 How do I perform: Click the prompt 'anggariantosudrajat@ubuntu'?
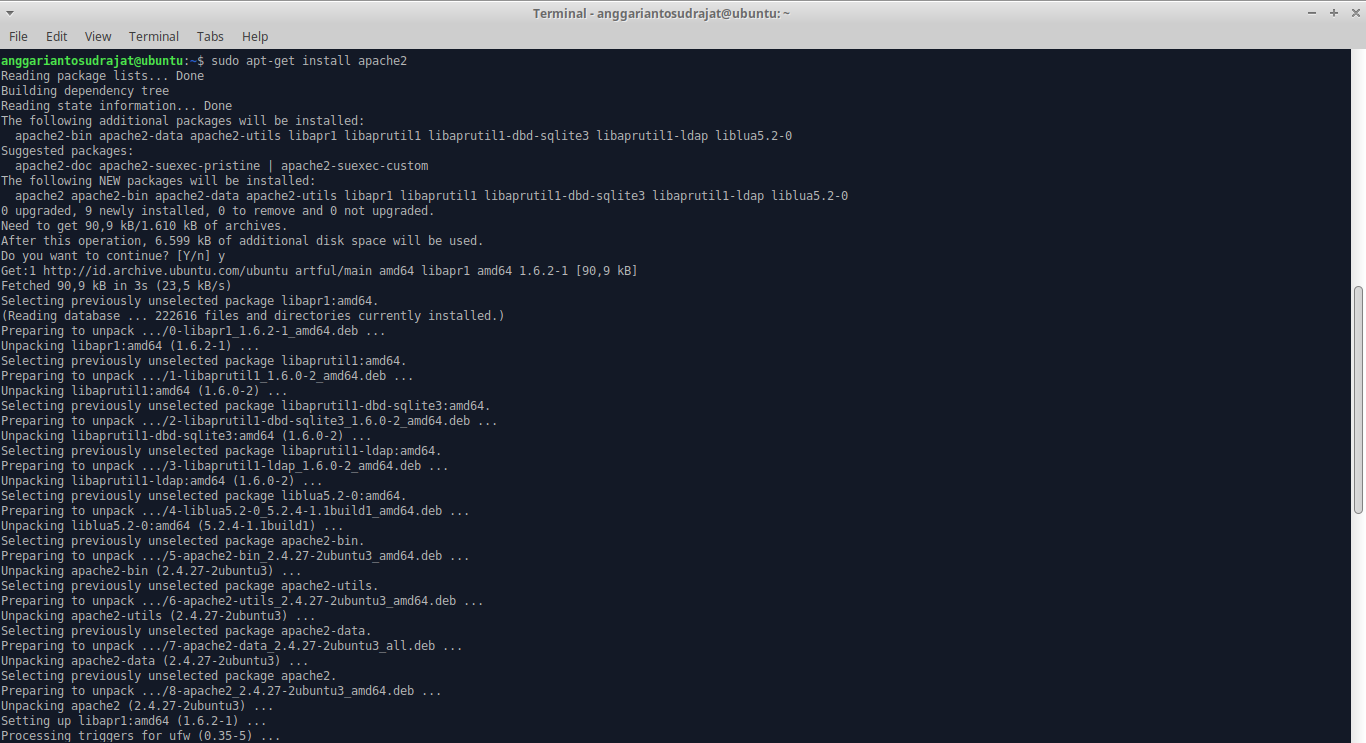[x=92, y=61]
